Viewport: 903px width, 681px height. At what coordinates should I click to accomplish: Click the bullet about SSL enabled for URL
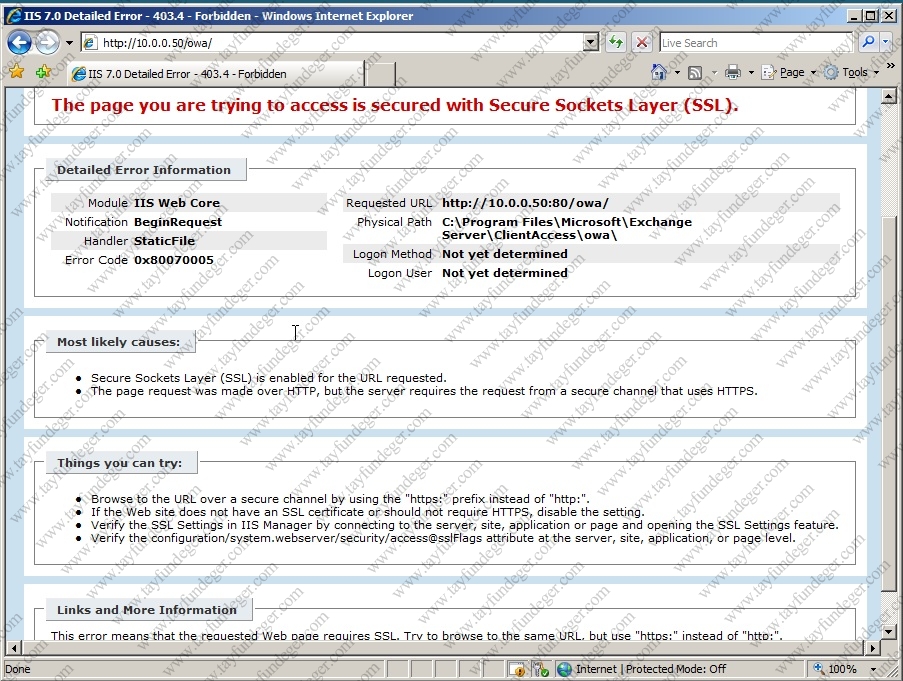click(x=268, y=378)
